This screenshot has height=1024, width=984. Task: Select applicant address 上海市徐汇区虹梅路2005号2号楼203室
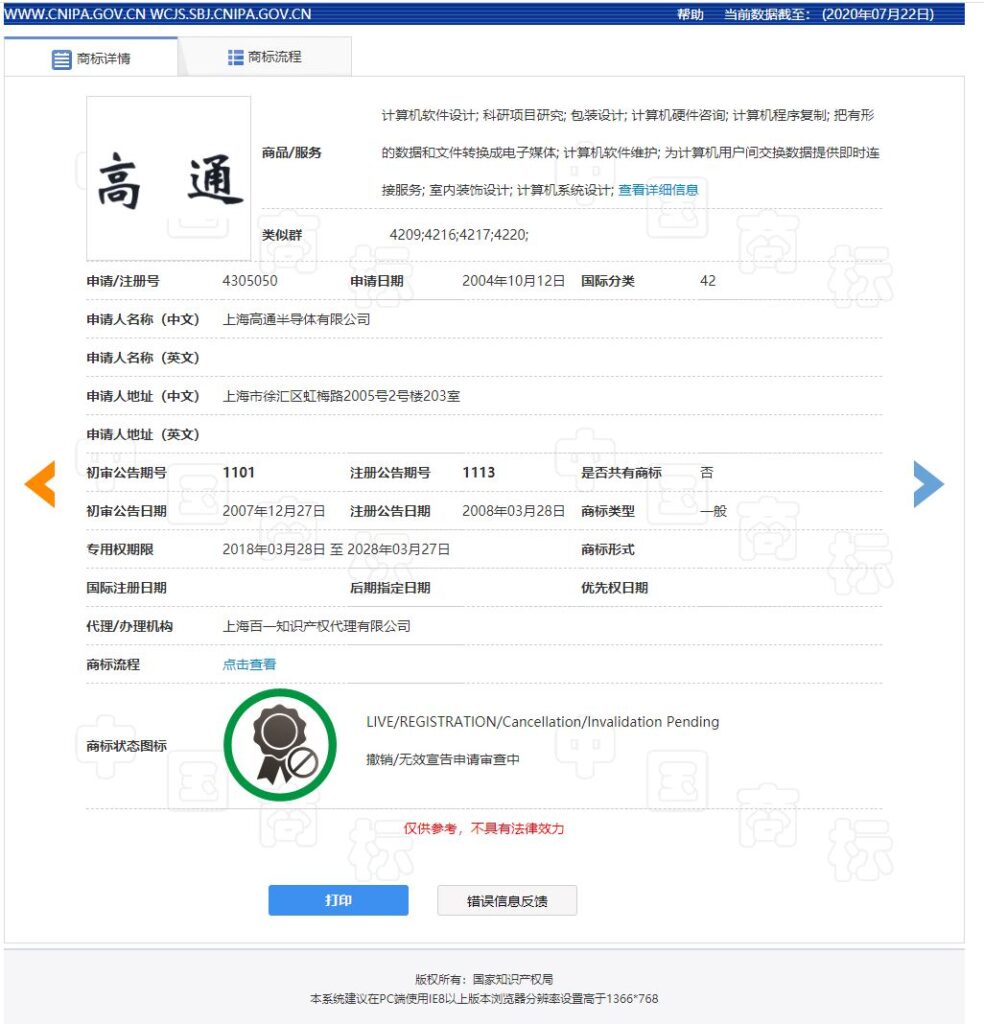click(341, 396)
